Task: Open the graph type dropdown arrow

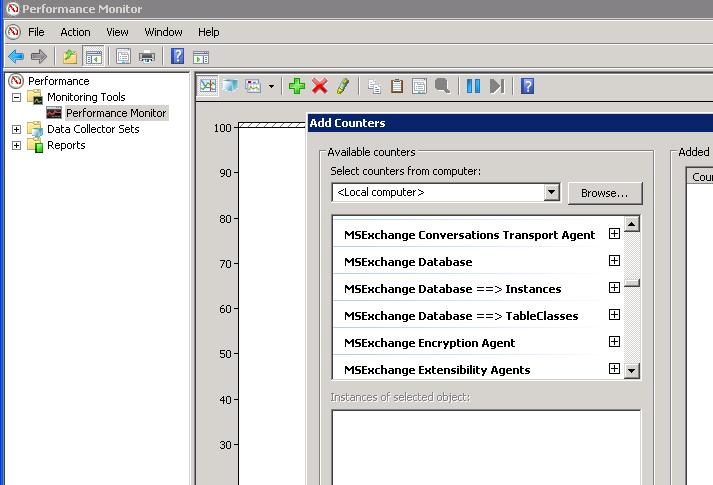Action: (x=271, y=86)
